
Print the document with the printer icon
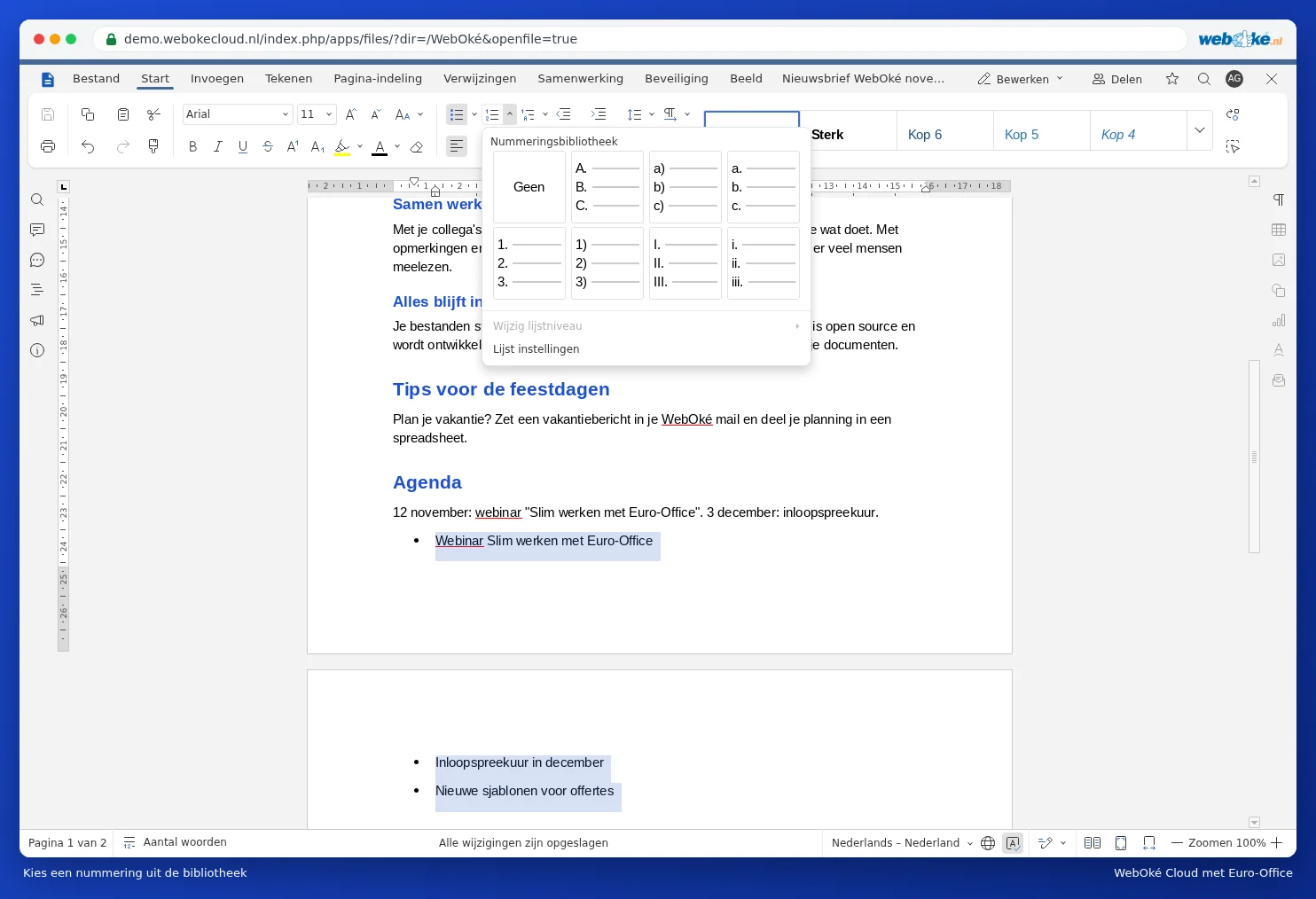[x=48, y=146]
